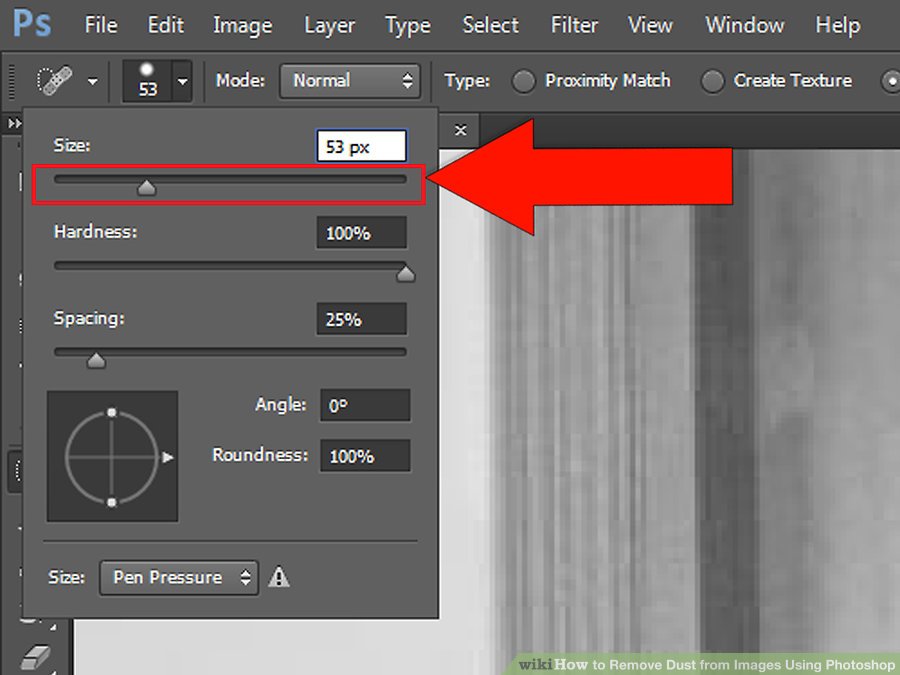Click the pen pressure warning triangle icon
This screenshot has width=900, height=675.
[x=279, y=577]
